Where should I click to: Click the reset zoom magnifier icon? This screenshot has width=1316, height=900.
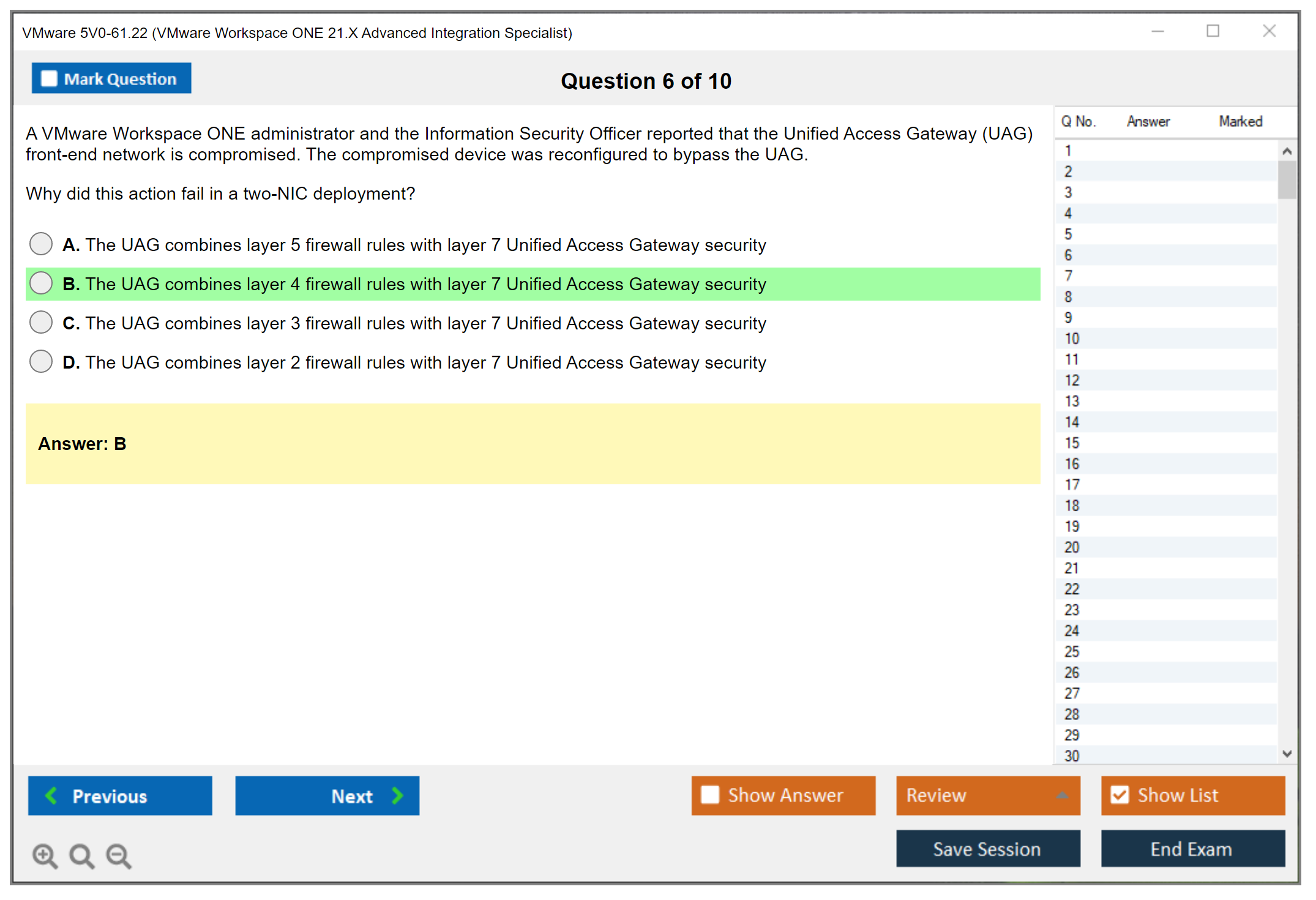pos(81,855)
